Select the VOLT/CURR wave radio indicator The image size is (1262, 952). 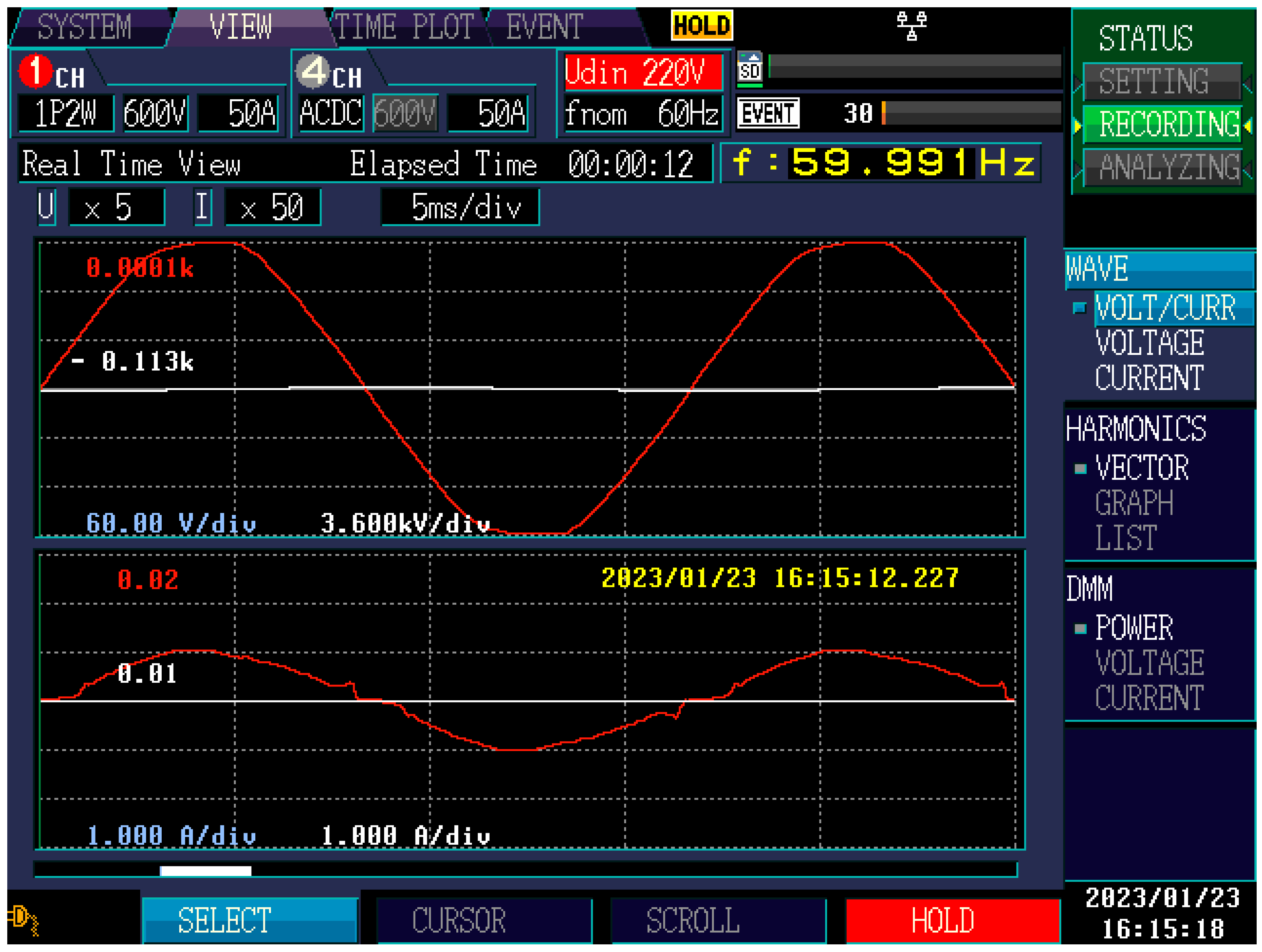tap(1079, 309)
